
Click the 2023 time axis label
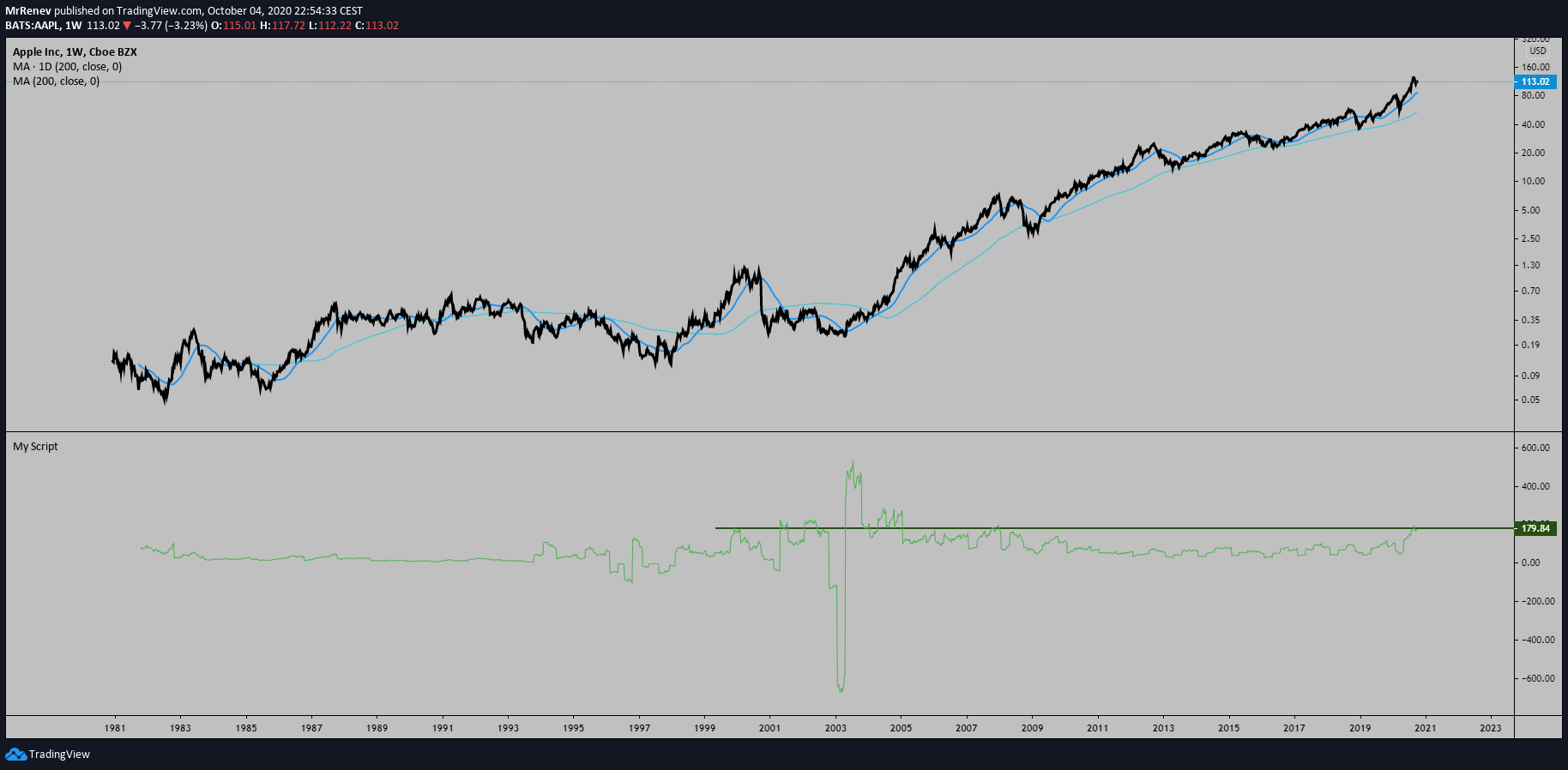1491,728
